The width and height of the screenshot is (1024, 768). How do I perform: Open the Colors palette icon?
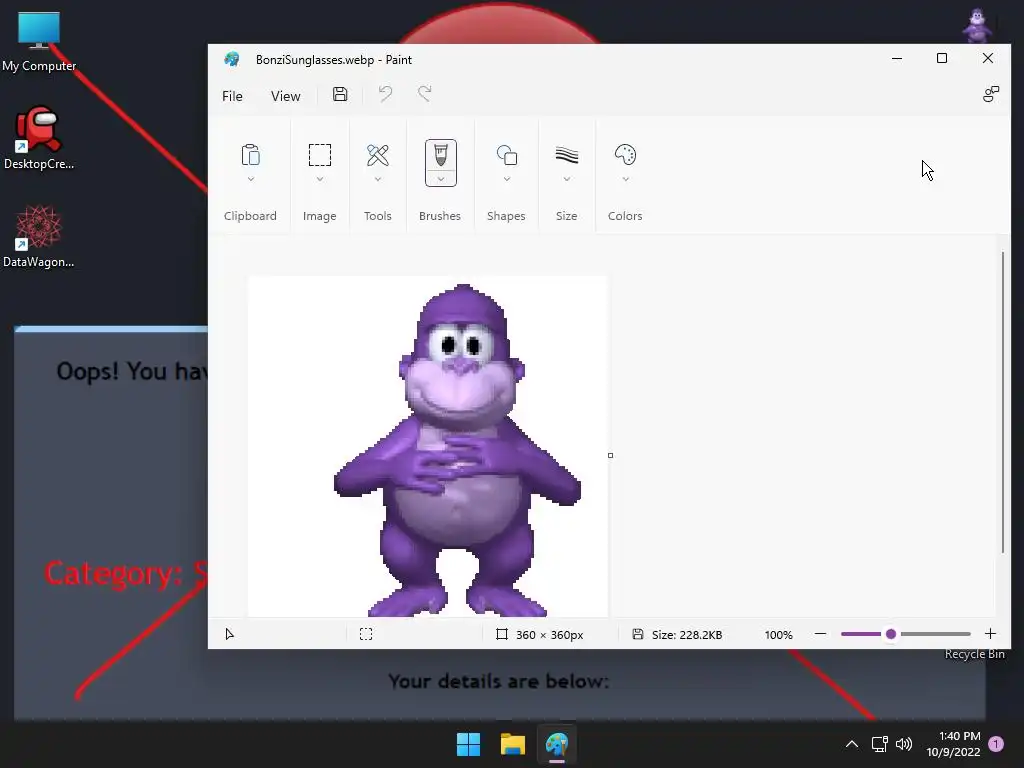pos(625,155)
